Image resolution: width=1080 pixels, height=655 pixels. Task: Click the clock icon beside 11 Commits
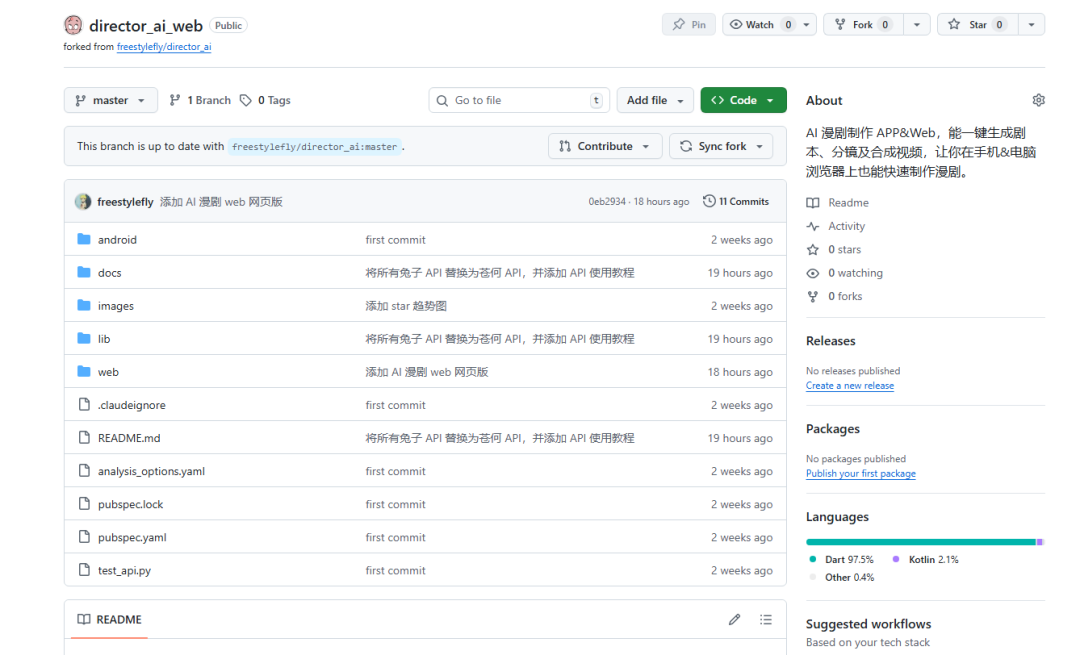709,201
